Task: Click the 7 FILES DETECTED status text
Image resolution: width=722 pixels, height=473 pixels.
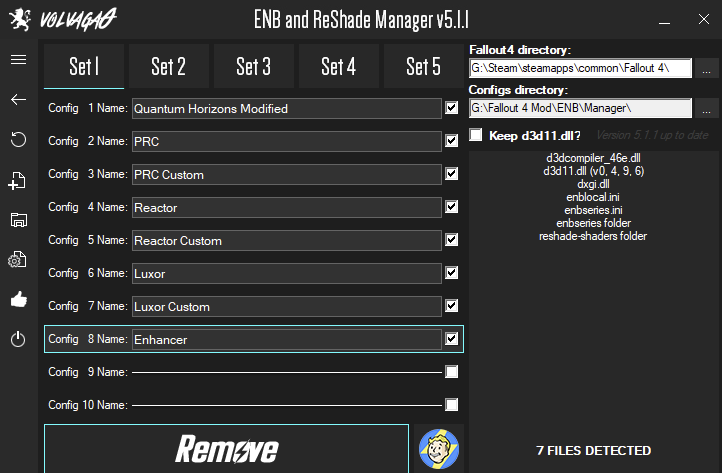Action: (594, 450)
